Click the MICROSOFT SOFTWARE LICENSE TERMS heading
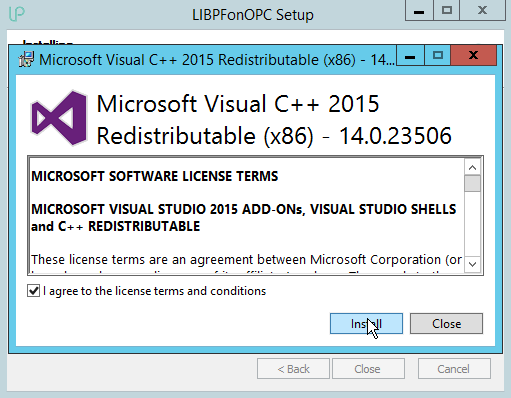 [x=155, y=176]
